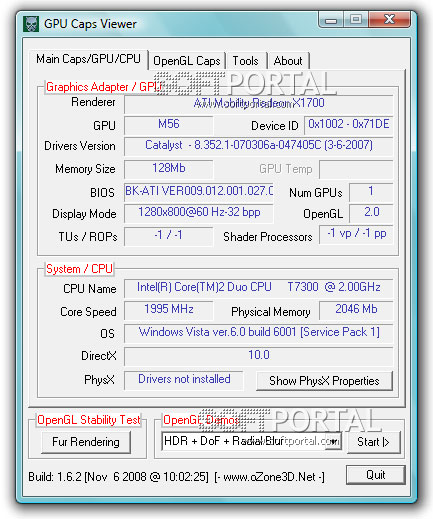Open the About tab
Image resolution: width=433 pixels, height=519 pixels.
pyautogui.click(x=288, y=61)
